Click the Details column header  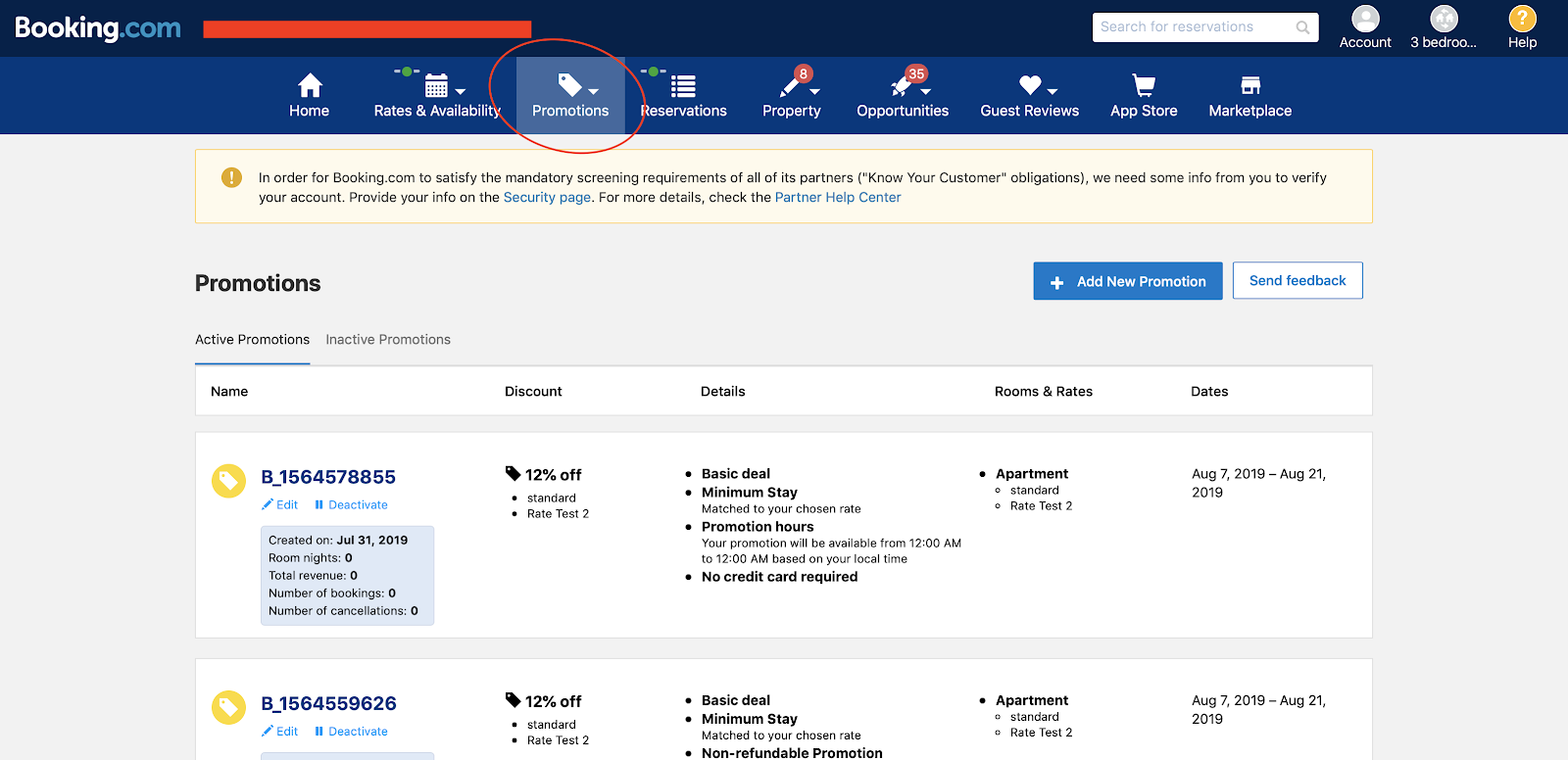coord(723,391)
